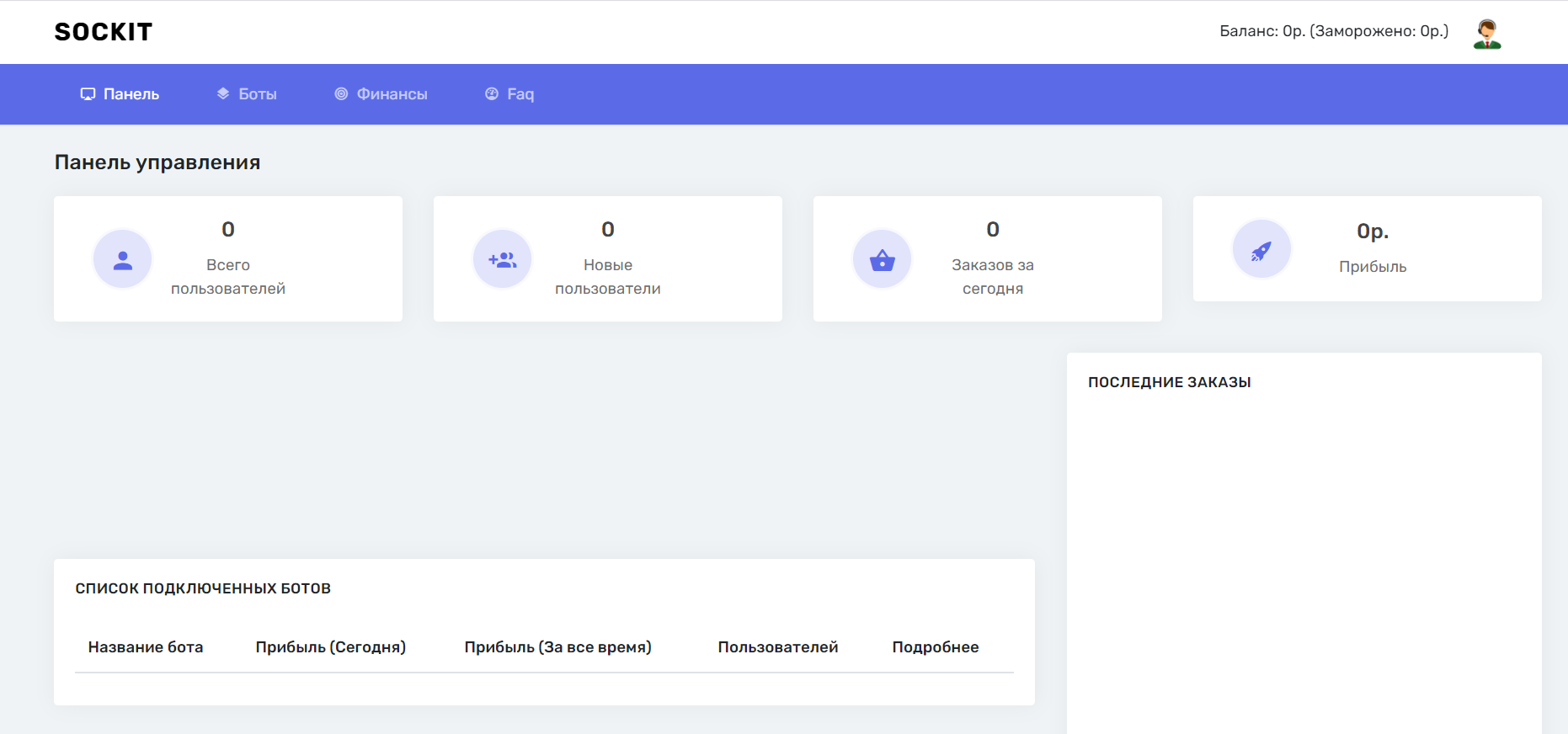
Task: Click the Пользователей column header
Action: (x=777, y=647)
